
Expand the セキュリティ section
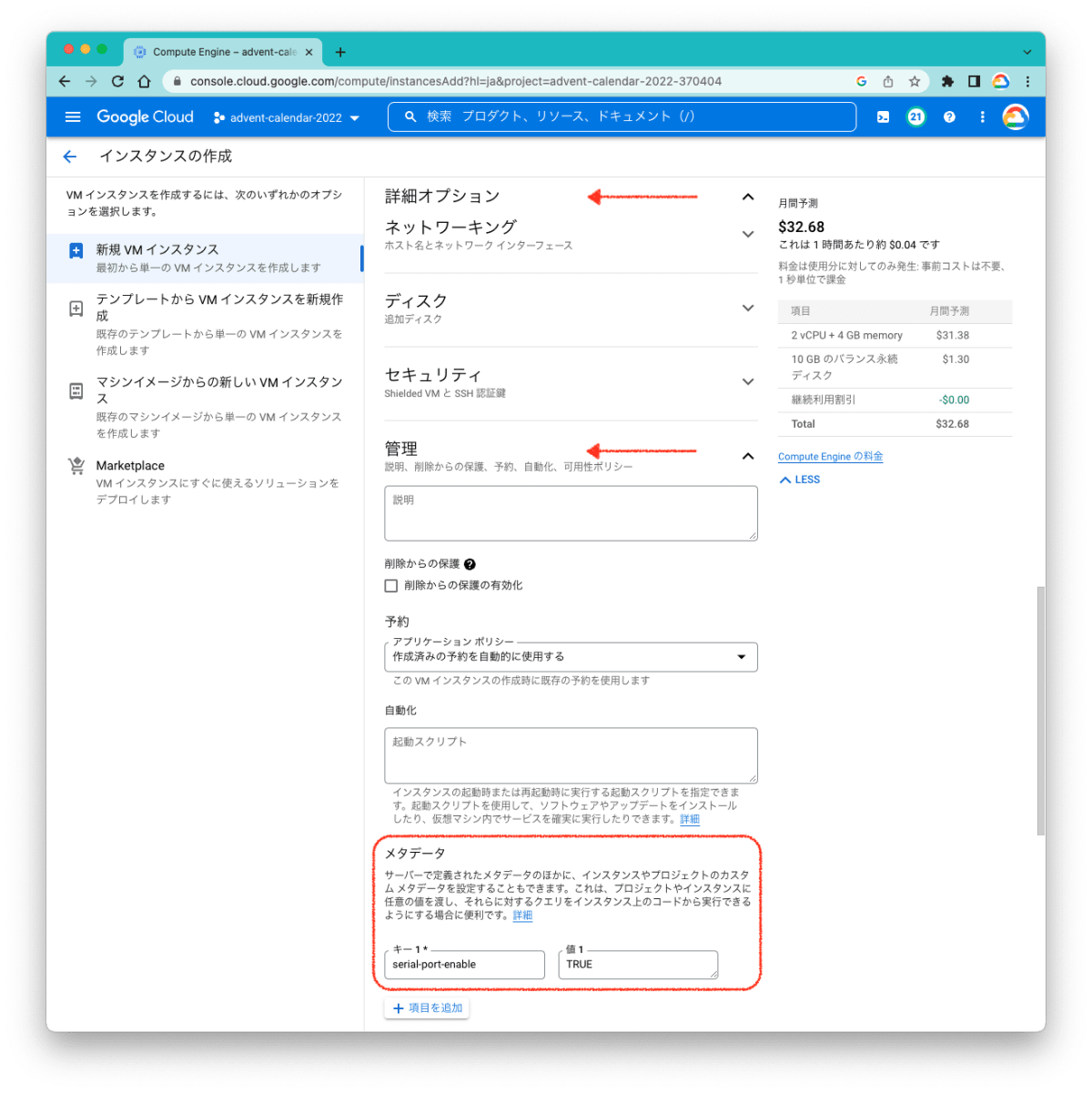pyautogui.click(x=748, y=381)
